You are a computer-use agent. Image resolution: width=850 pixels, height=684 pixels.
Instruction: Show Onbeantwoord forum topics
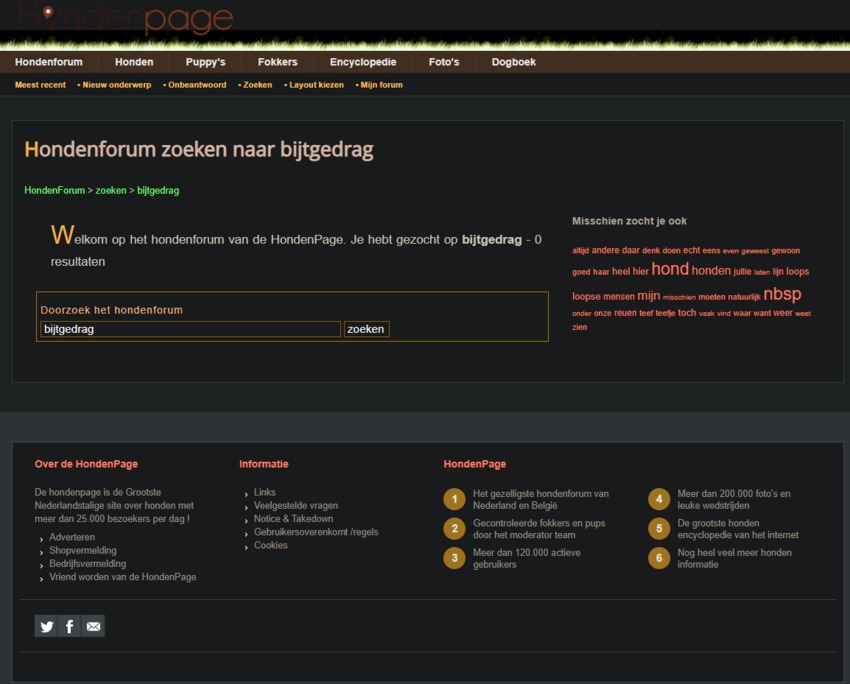tap(197, 85)
